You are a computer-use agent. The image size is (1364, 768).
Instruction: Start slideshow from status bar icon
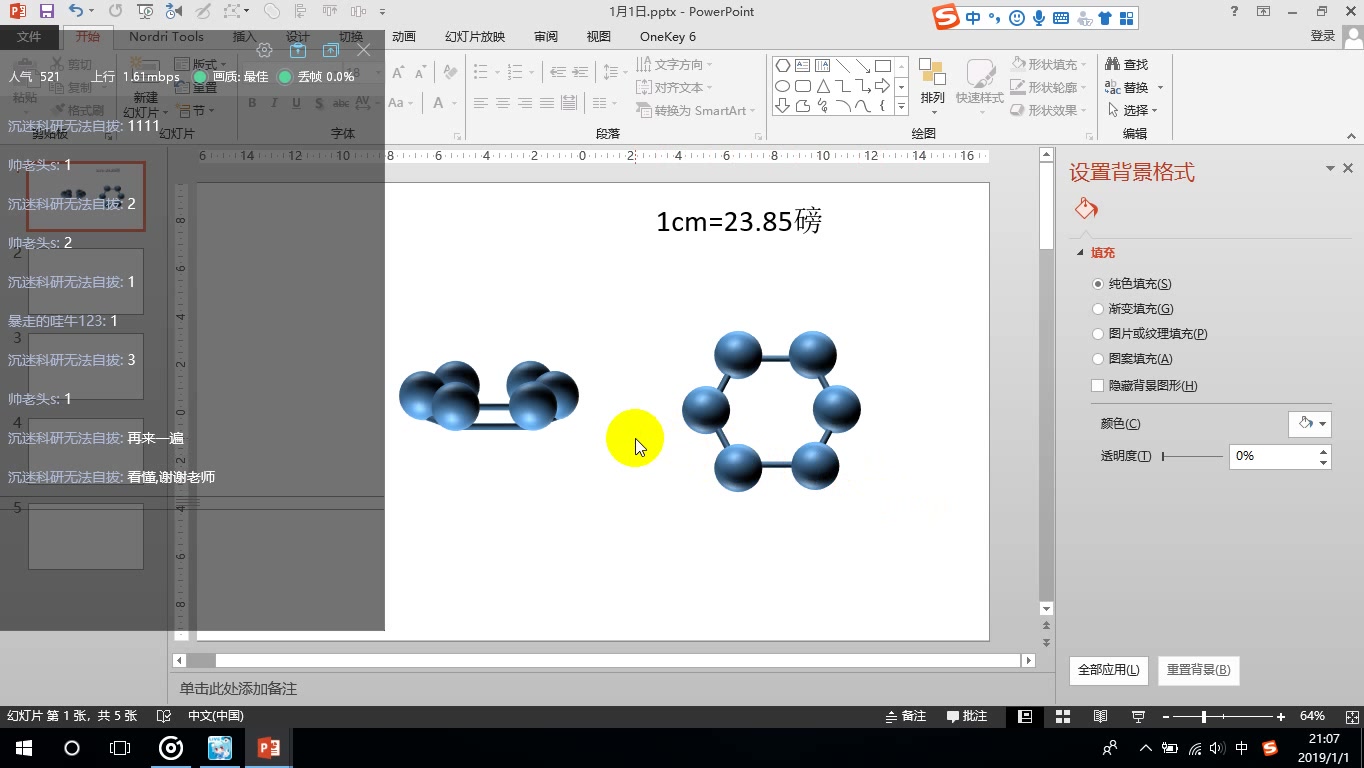coord(1138,716)
